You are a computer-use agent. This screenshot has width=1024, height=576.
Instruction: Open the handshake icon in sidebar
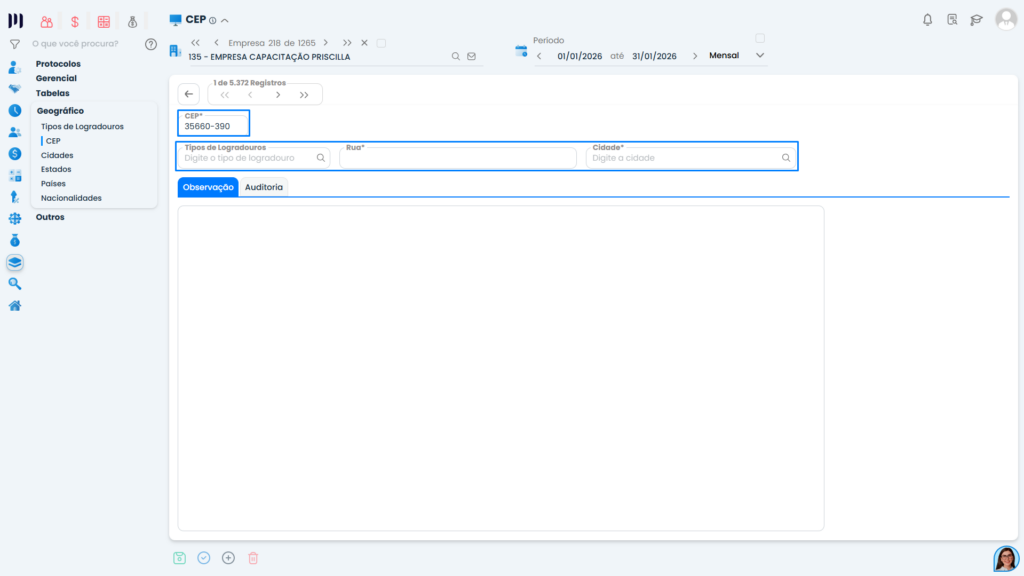click(14, 89)
